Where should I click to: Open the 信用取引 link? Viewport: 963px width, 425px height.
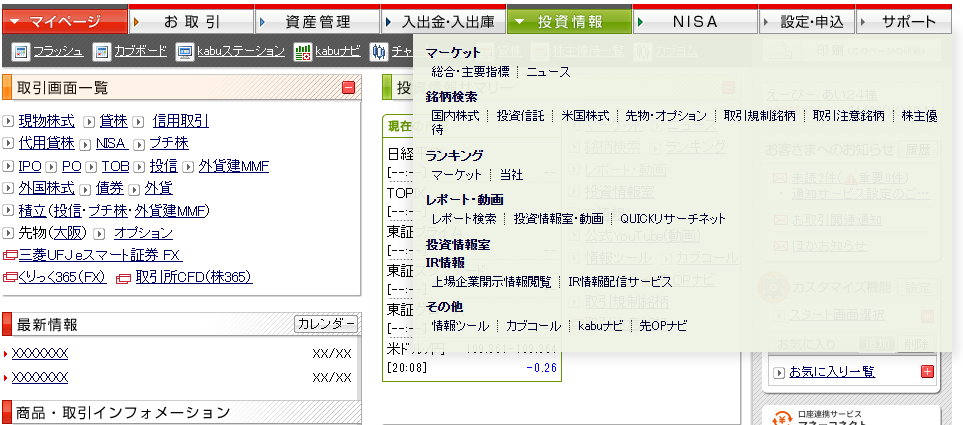point(181,121)
